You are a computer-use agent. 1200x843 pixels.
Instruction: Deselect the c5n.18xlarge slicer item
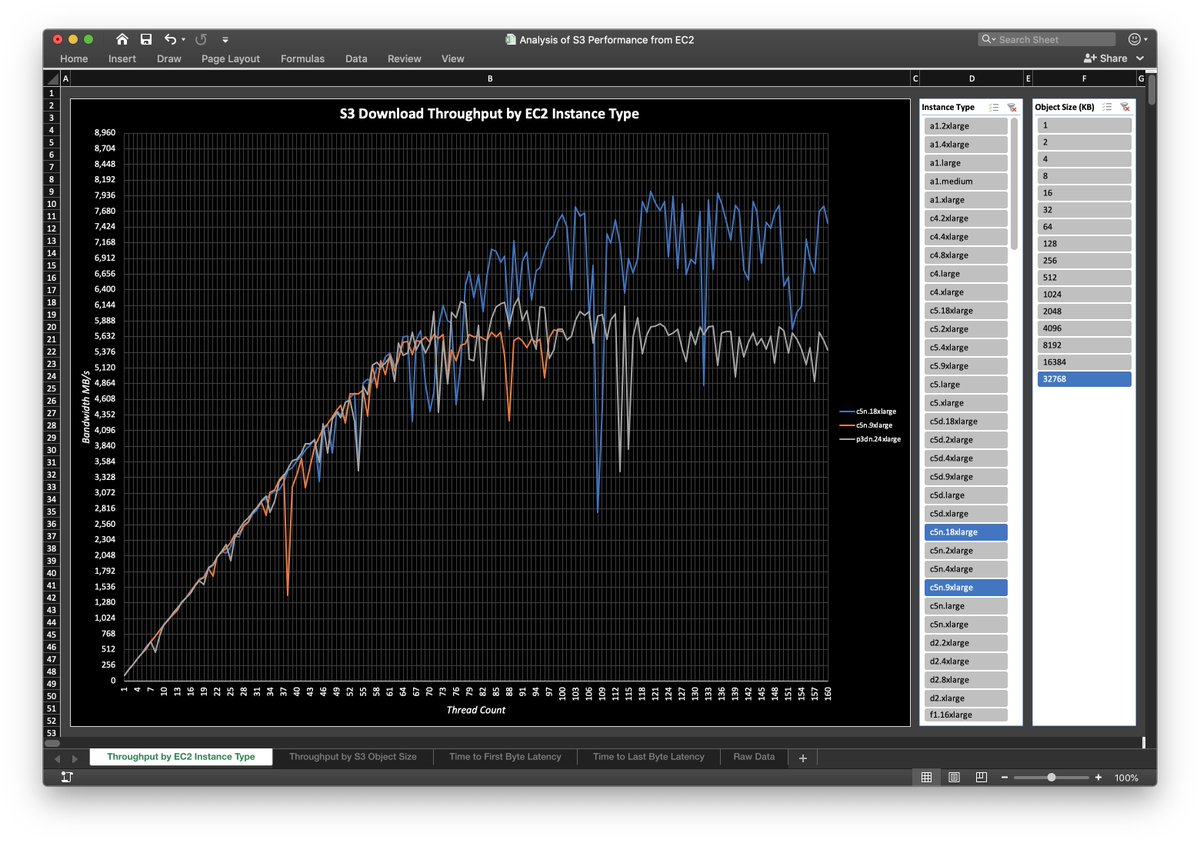tap(966, 532)
